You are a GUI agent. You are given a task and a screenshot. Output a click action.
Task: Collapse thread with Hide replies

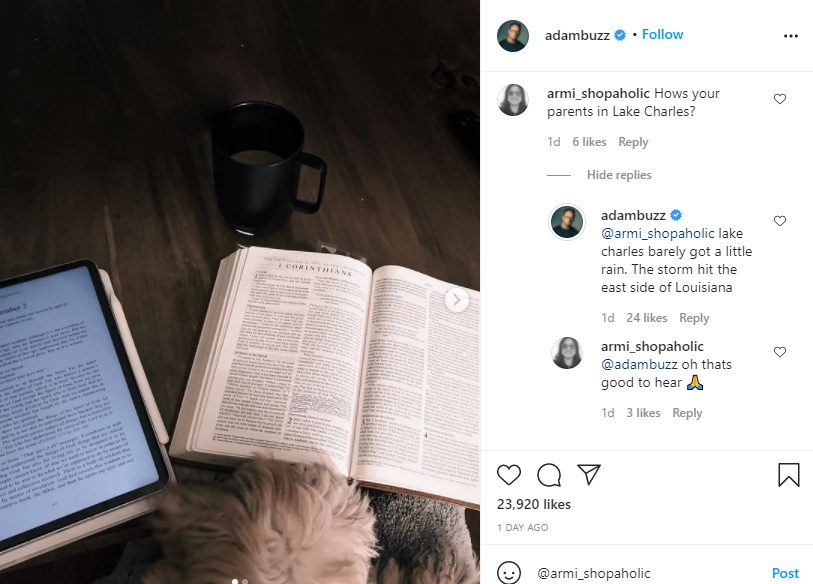(x=619, y=175)
